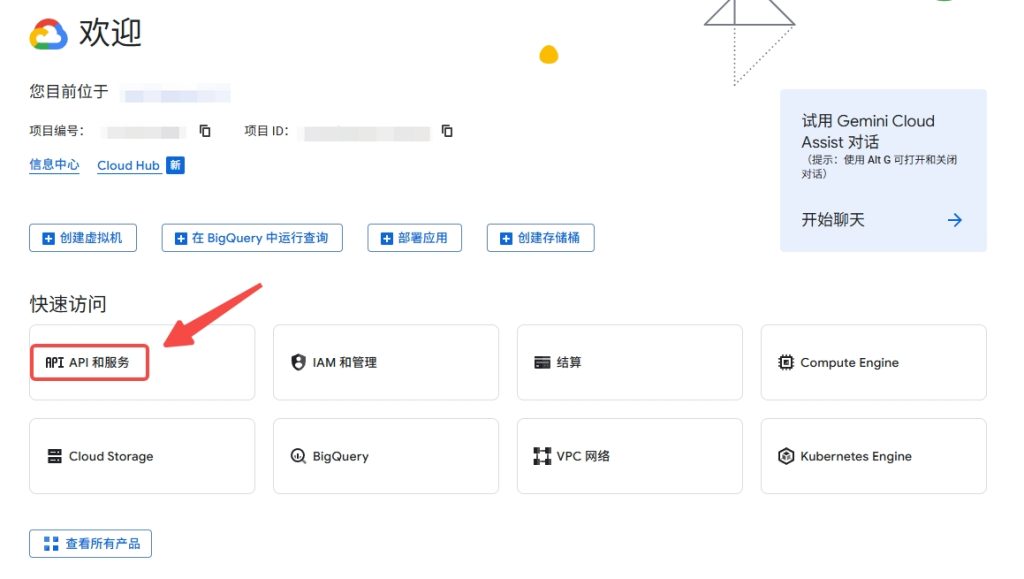1024x579 pixels.
Task: Click the 部署应用 button
Action: coord(415,238)
